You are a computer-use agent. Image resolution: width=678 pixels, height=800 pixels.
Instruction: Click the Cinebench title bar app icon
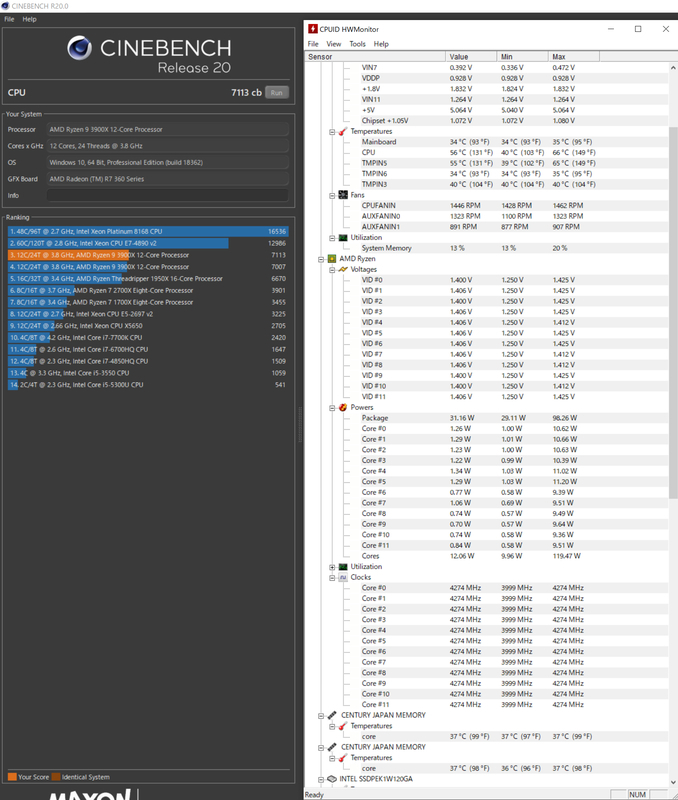pyautogui.click(x=5, y=6)
